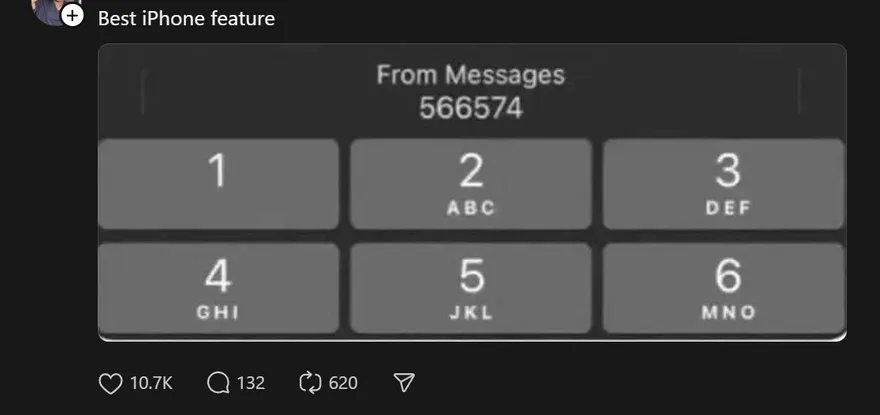Click the 132 replies count
880x415 pixels.
coord(251,383)
